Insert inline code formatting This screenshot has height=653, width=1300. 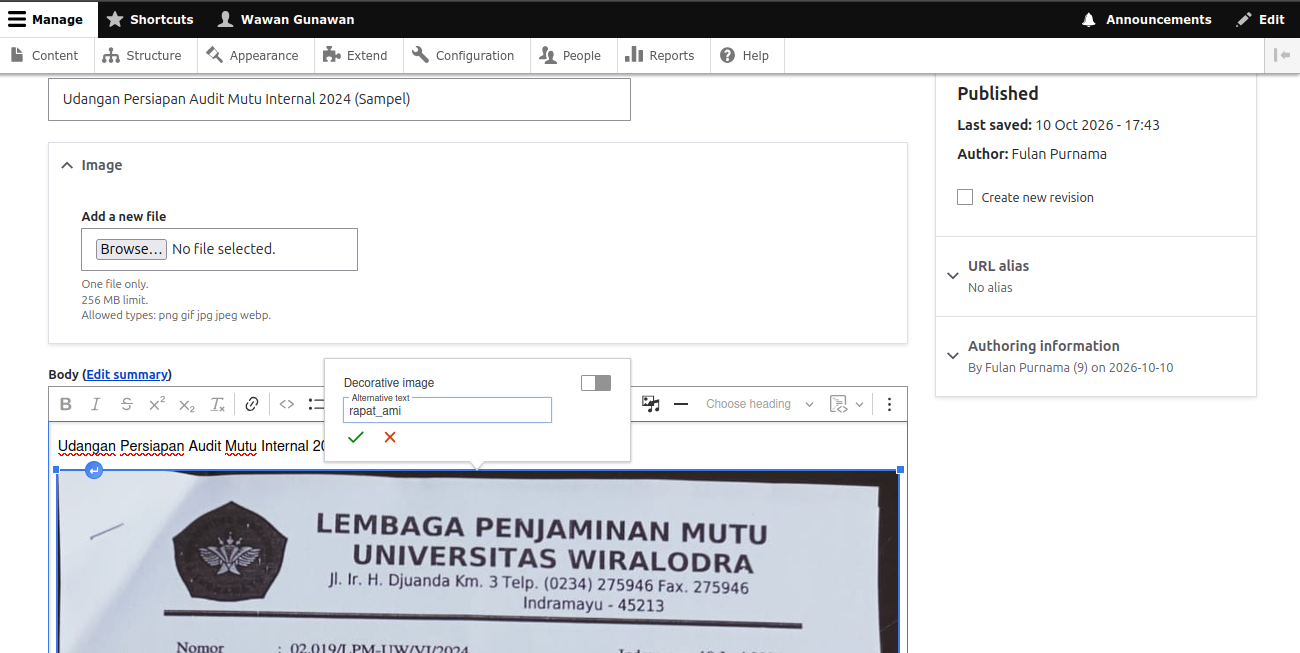point(287,404)
